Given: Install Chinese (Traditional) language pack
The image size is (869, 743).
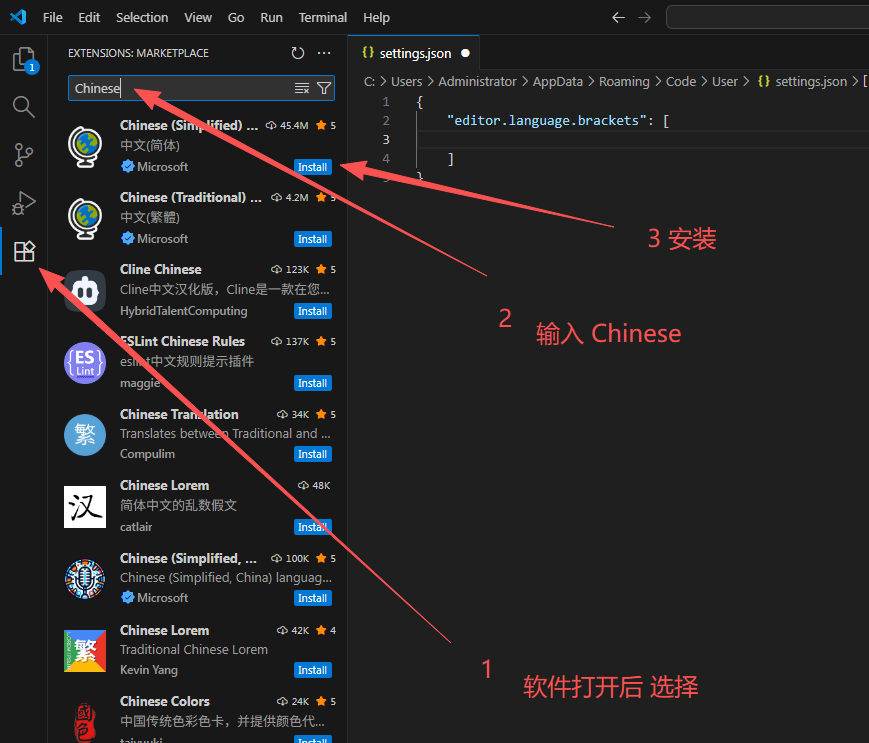Looking at the screenshot, I should coord(313,239).
